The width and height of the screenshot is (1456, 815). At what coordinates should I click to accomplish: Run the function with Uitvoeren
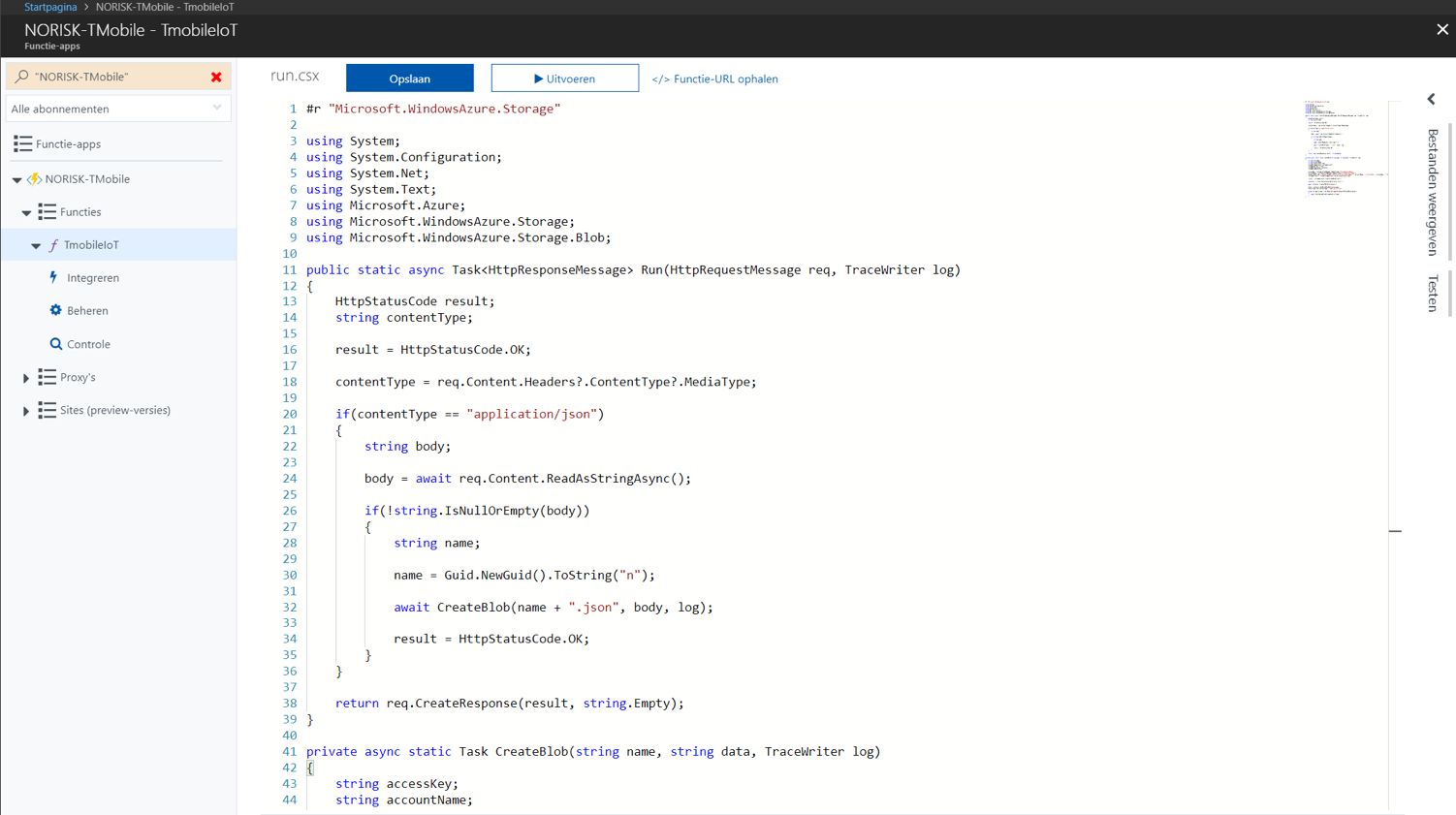click(565, 78)
